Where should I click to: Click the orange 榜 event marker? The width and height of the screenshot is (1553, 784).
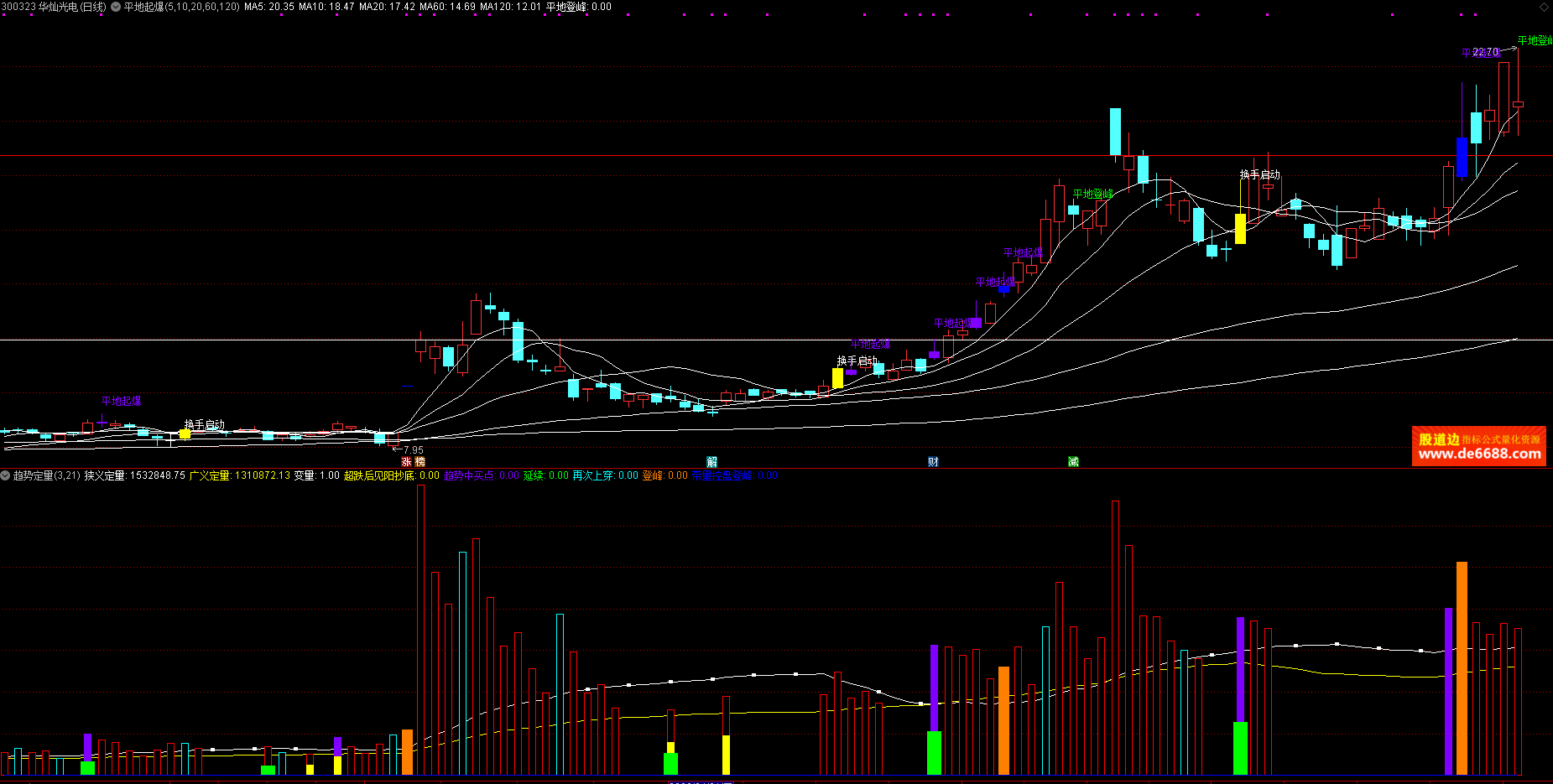[420, 462]
